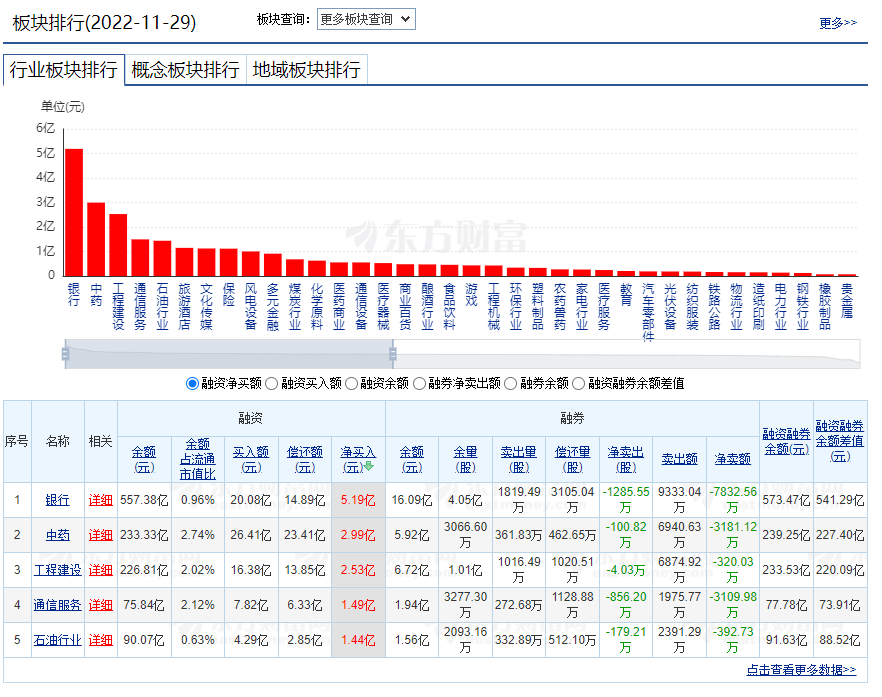Click the 中药 bar in the chart
Screen dimensions: 882x697
pyautogui.click(x=96, y=239)
